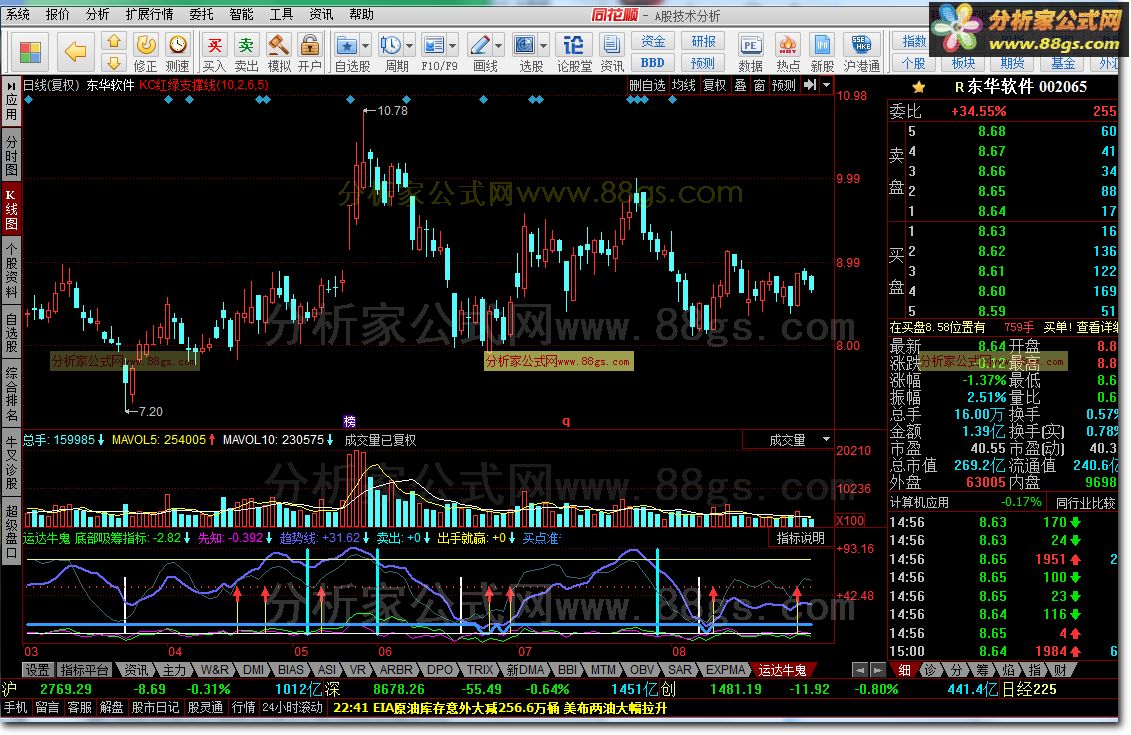Viewport: 1131px width, 735px height.
Task: Toggle 复权 price adjustment
Action: click(715, 85)
